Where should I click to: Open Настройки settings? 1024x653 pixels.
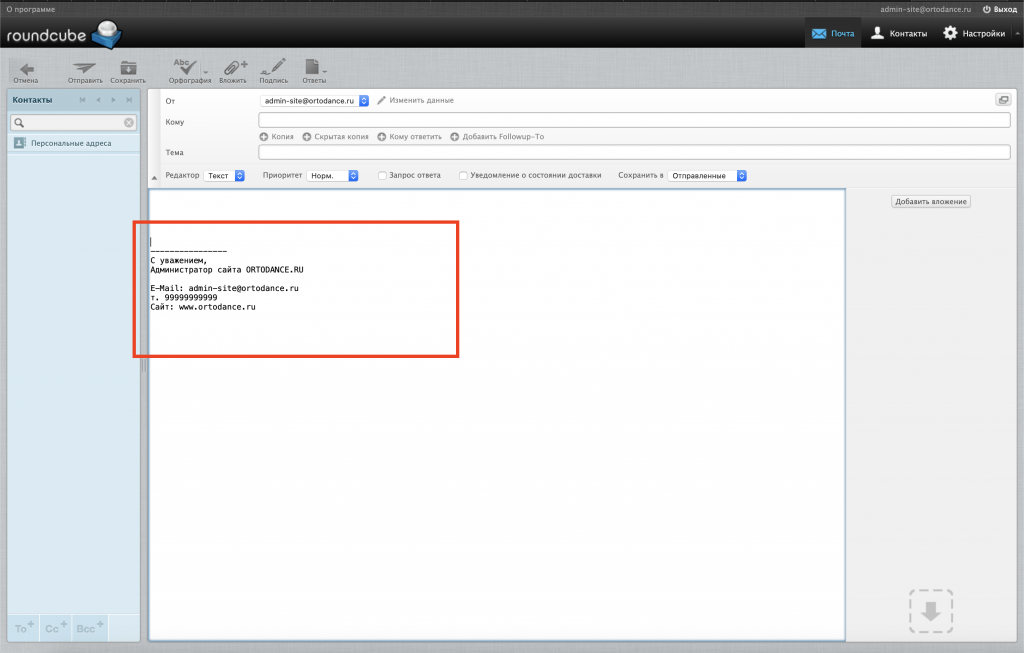point(974,33)
